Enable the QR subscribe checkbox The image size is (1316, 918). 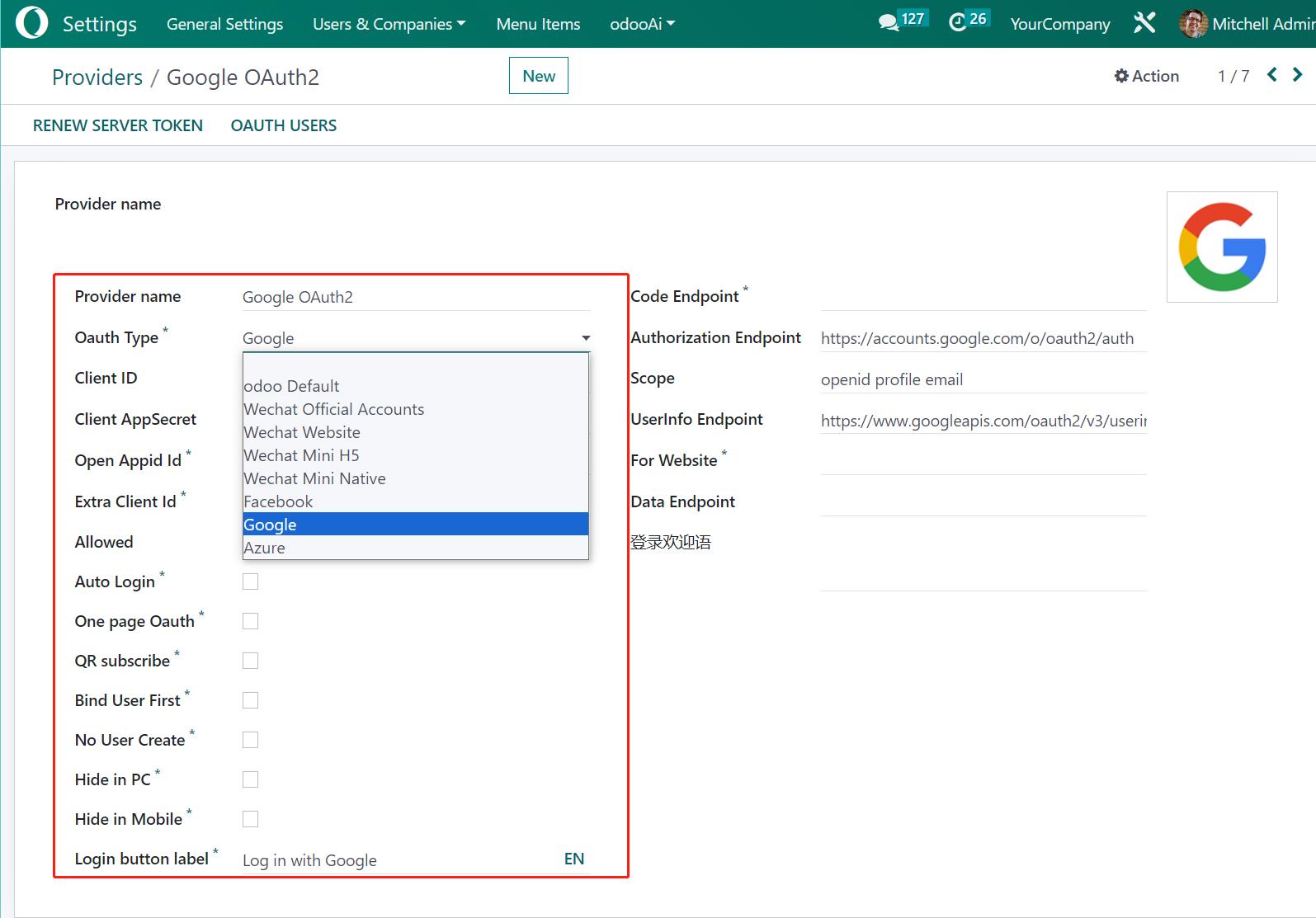coord(250,661)
